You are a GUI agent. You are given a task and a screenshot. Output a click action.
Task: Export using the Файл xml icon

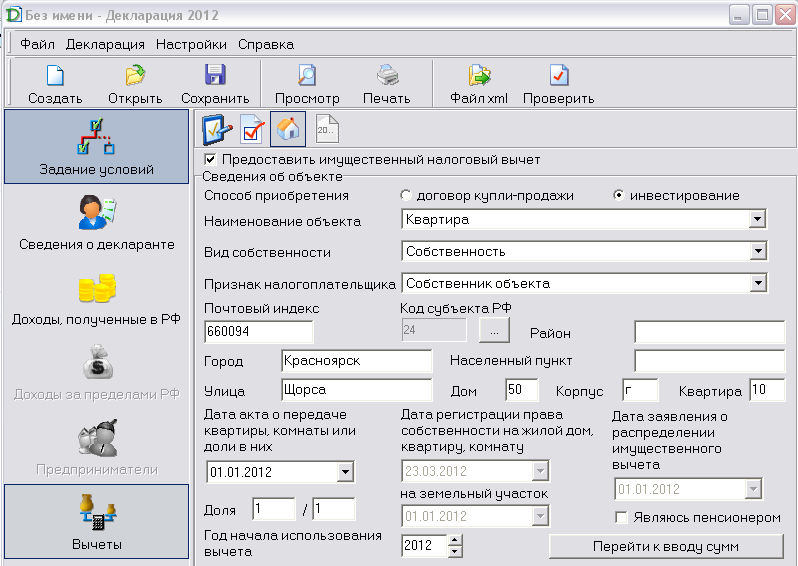(x=479, y=77)
